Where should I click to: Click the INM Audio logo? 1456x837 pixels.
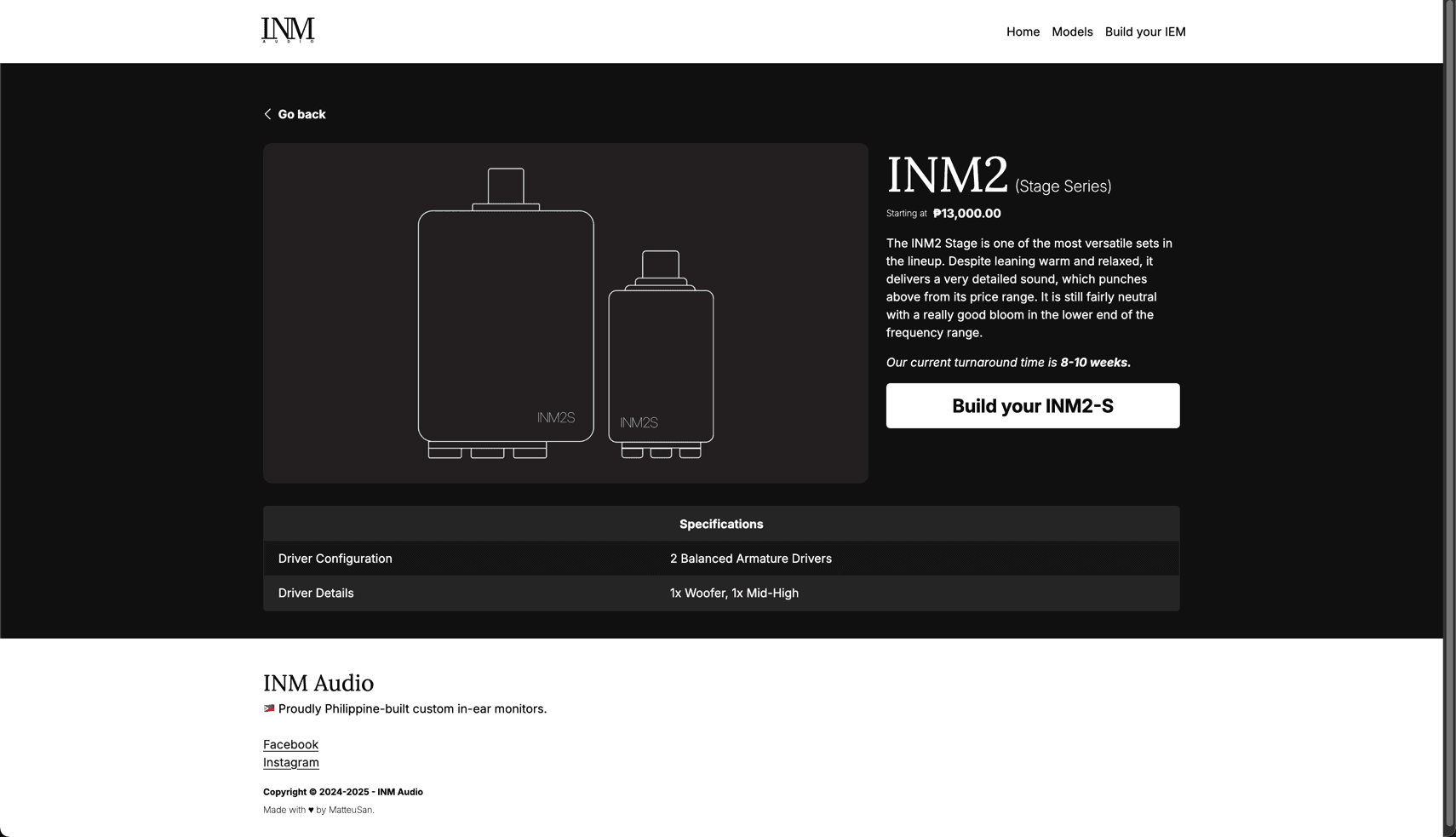click(x=287, y=28)
